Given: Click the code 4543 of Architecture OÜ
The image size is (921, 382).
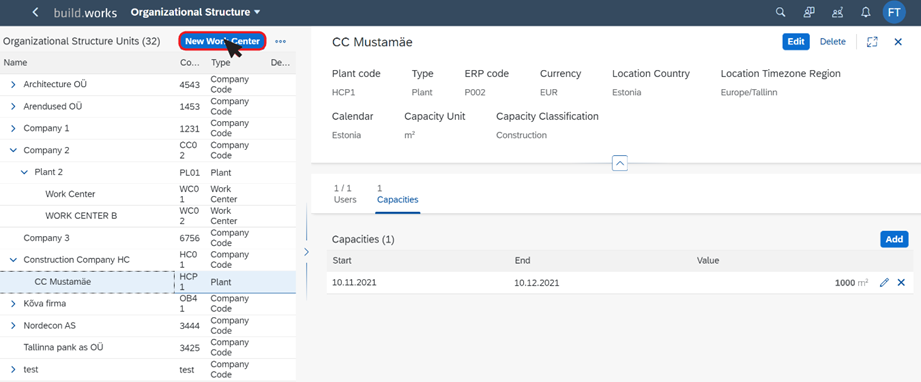Looking at the screenshot, I should (190, 85).
